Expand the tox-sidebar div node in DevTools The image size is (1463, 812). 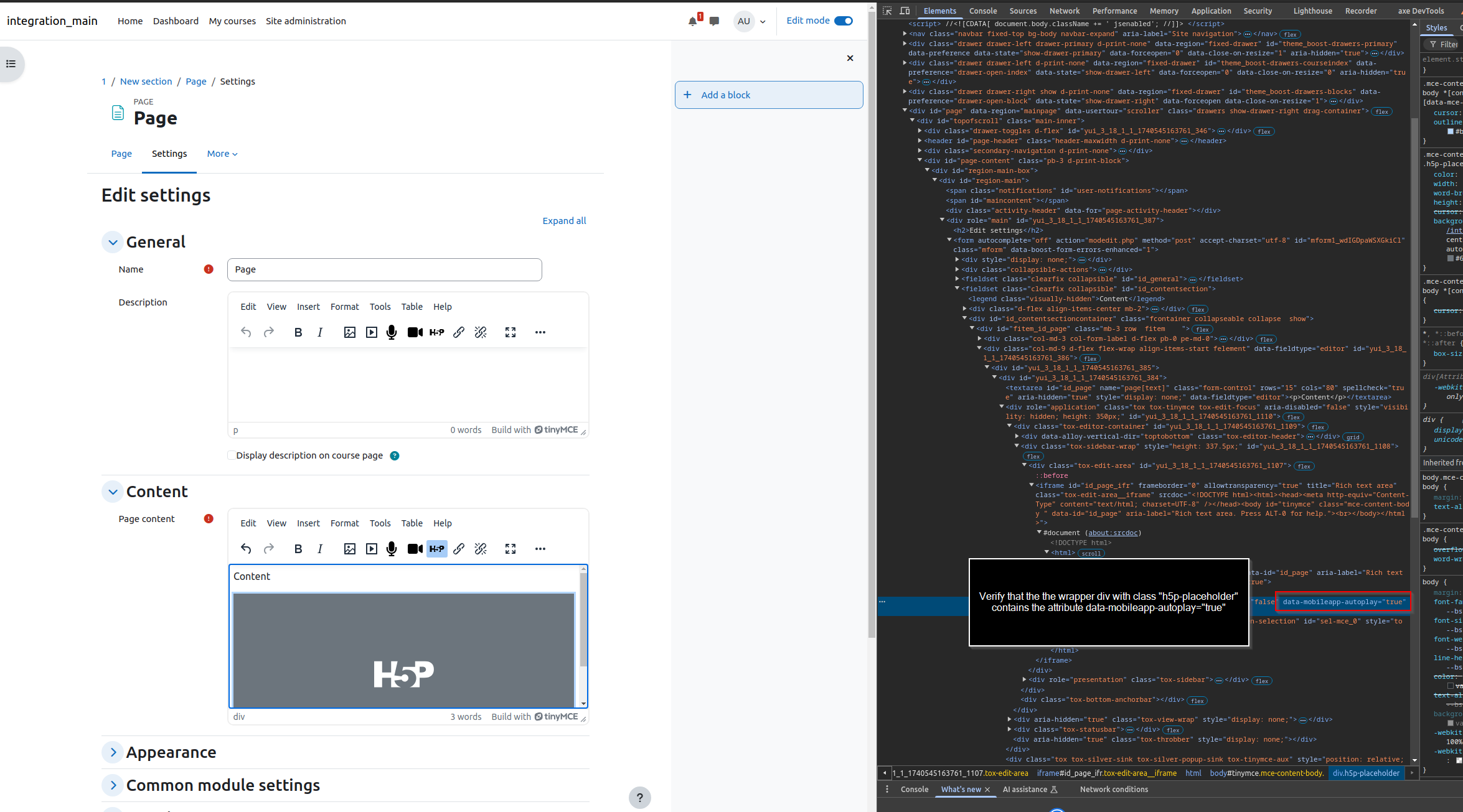[1024, 679]
